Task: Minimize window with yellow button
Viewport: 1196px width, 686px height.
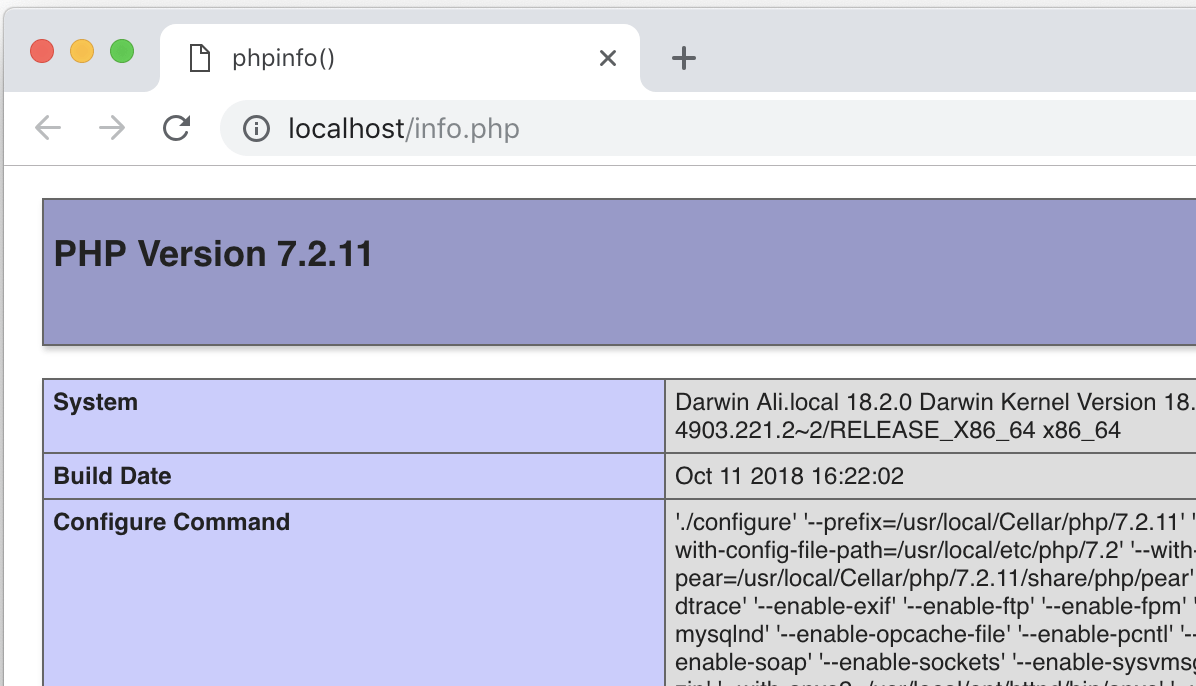Action: (82, 51)
